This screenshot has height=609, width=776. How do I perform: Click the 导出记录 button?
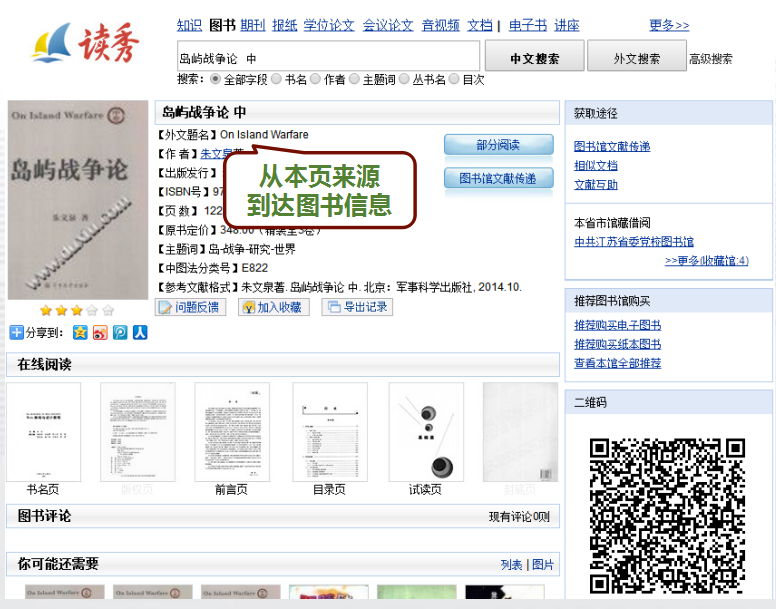357,307
